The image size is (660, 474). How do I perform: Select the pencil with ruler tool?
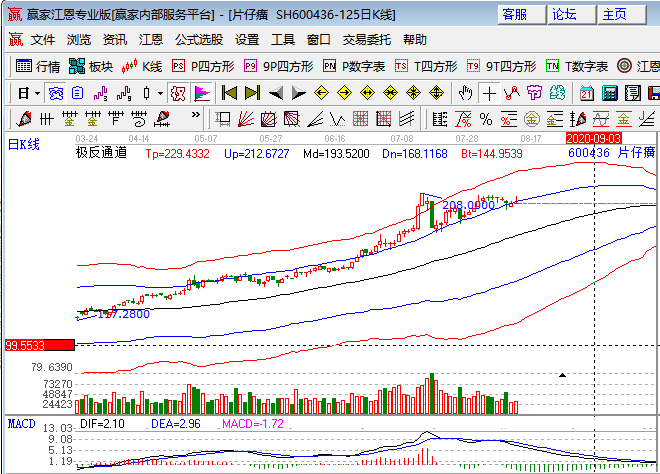pos(162,120)
